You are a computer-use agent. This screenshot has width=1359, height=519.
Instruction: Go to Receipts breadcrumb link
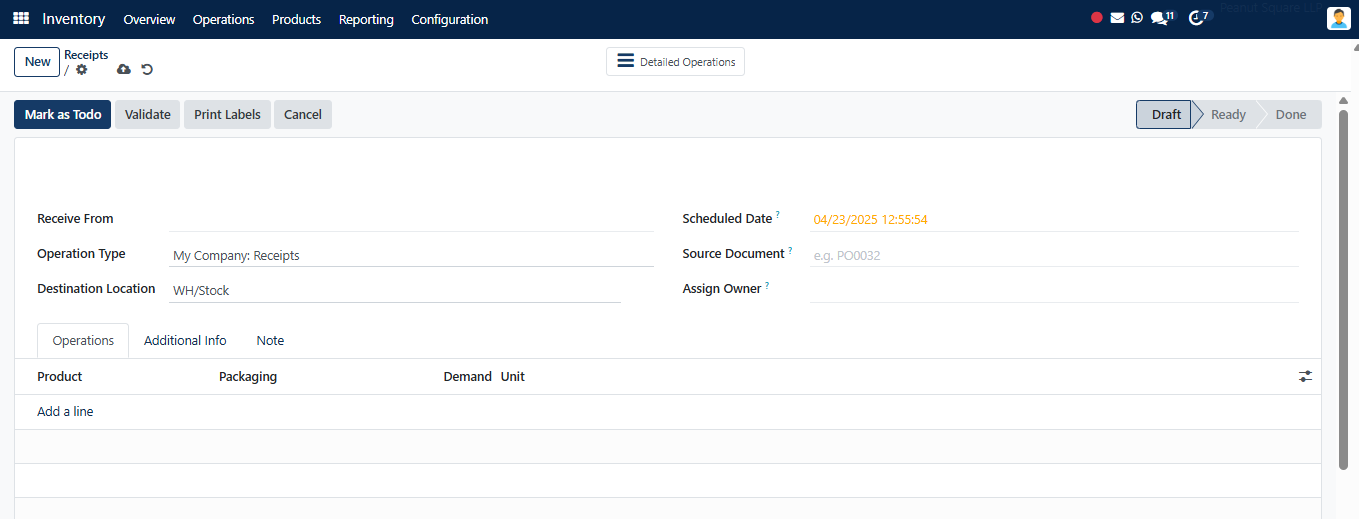tap(86, 55)
